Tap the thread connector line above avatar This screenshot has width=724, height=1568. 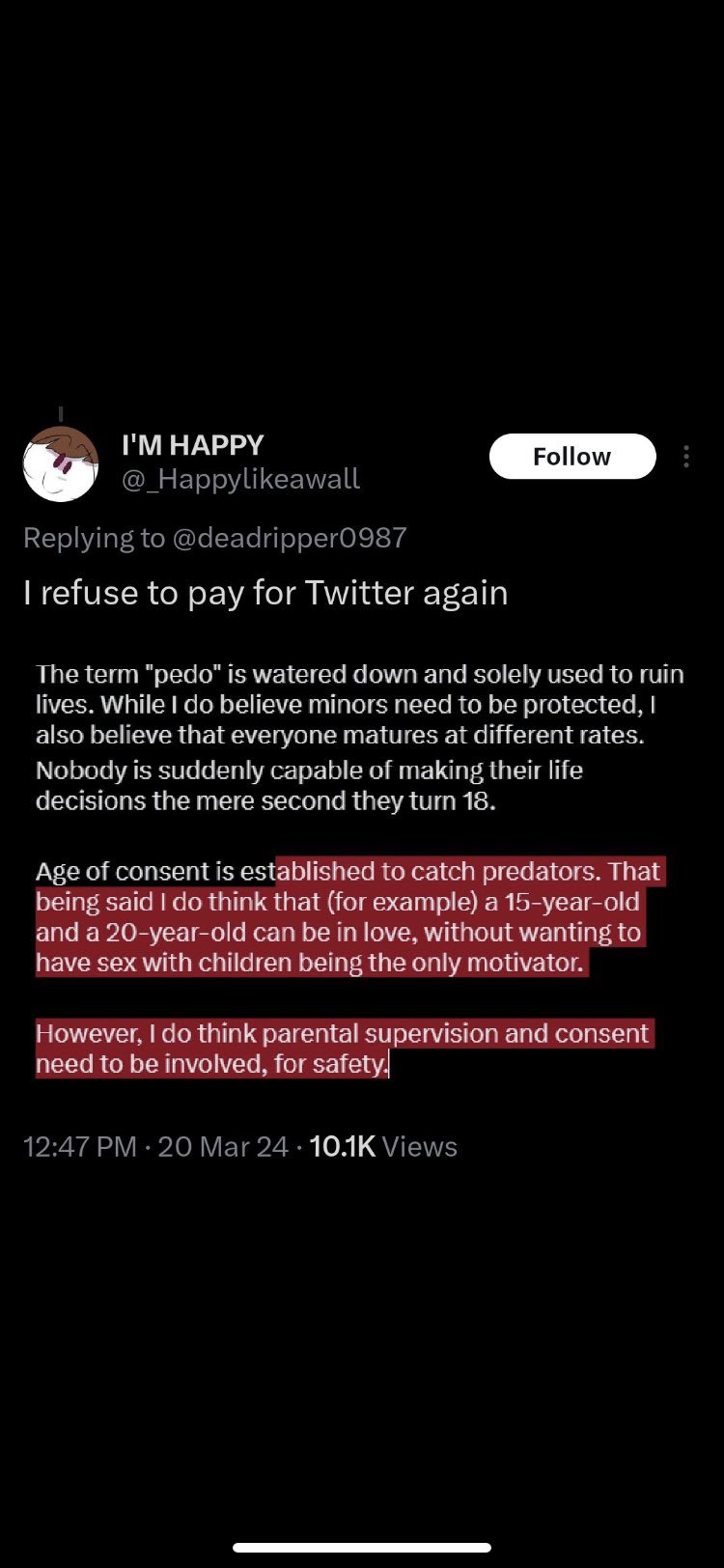pos(61,414)
